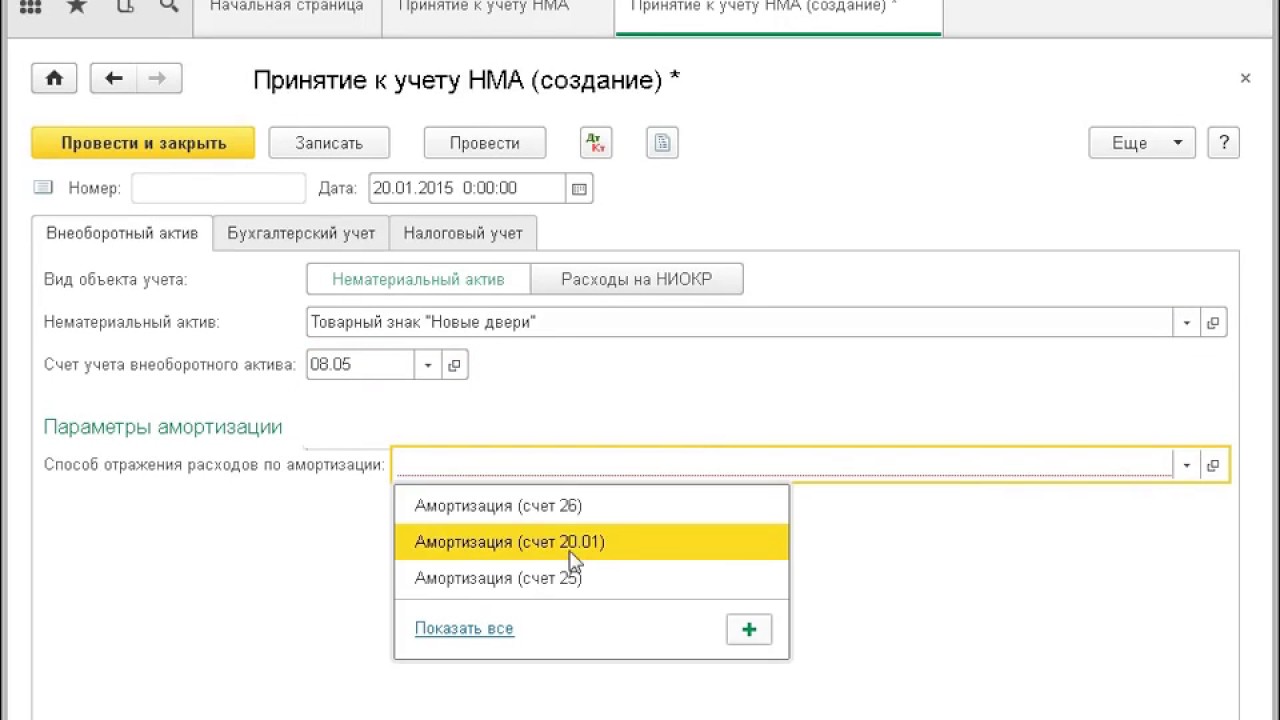The height and width of the screenshot is (720, 1280).
Task: Navigate back with left arrow
Action: (x=113, y=78)
